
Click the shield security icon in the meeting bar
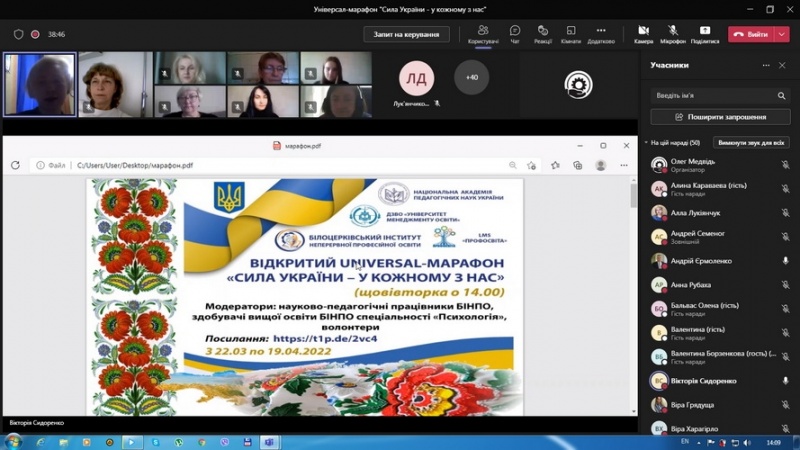18,34
